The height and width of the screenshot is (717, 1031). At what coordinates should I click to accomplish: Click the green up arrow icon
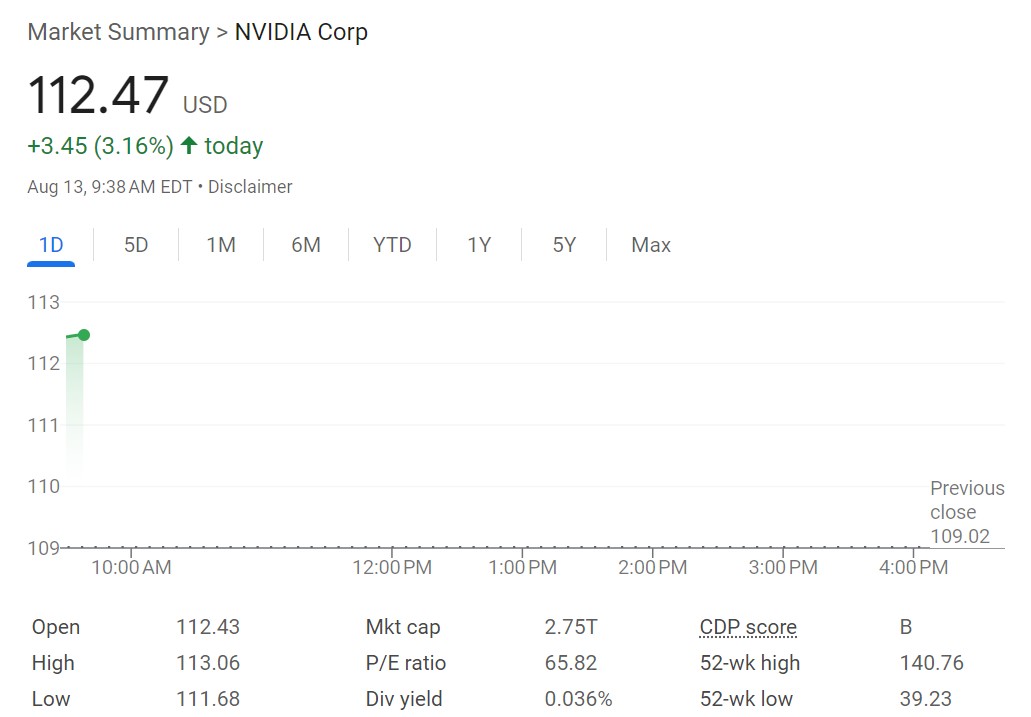189,146
